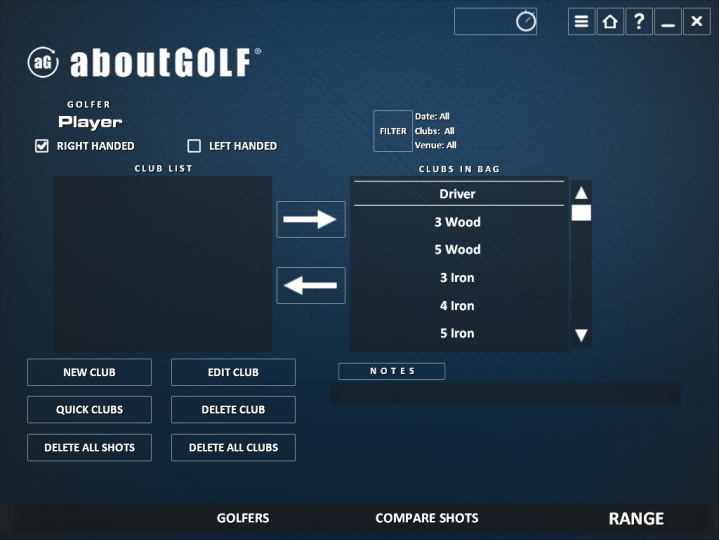Close the aboutGOLF window

(697, 22)
